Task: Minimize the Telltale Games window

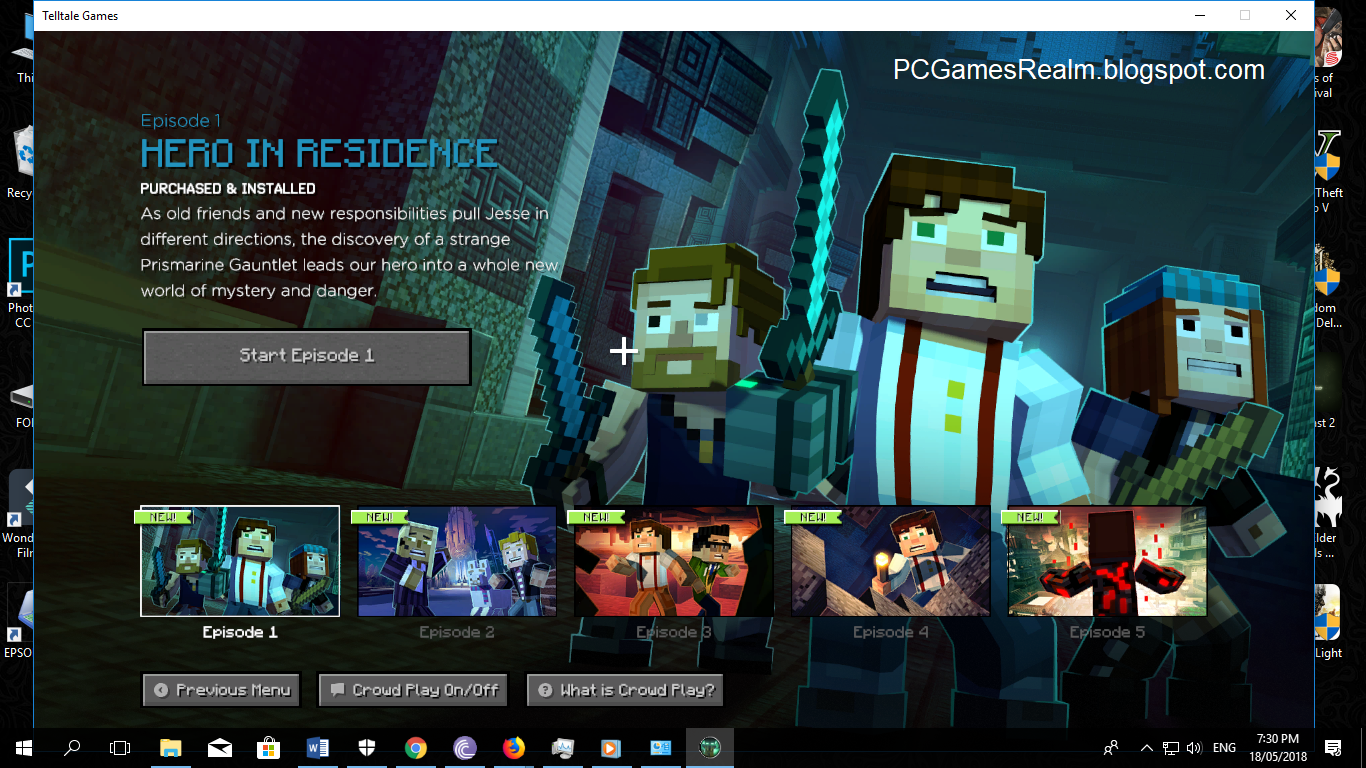Action: click(x=1198, y=15)
